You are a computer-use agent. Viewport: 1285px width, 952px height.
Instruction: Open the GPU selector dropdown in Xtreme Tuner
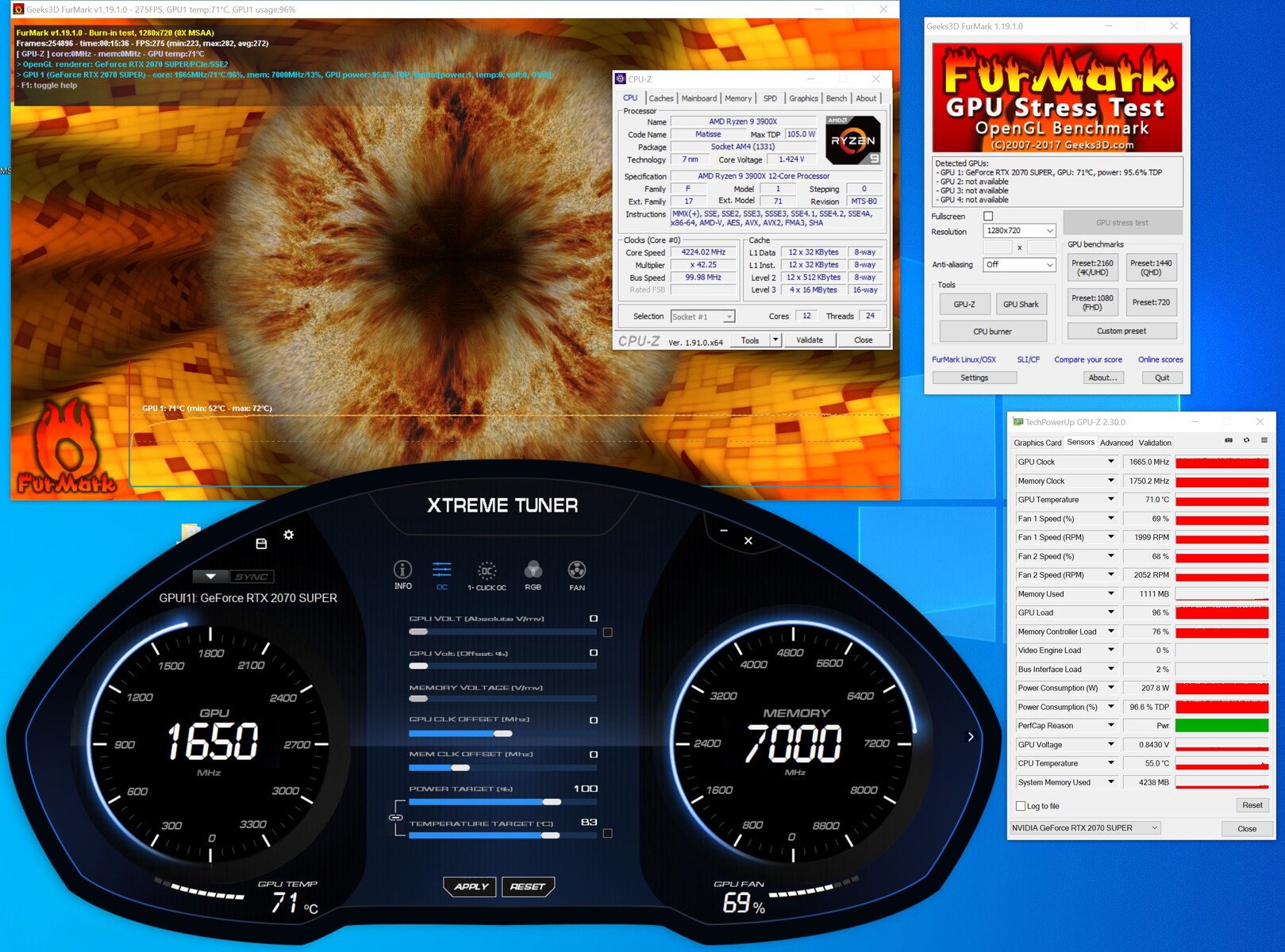pyautogui.click(x=210, y=577)
